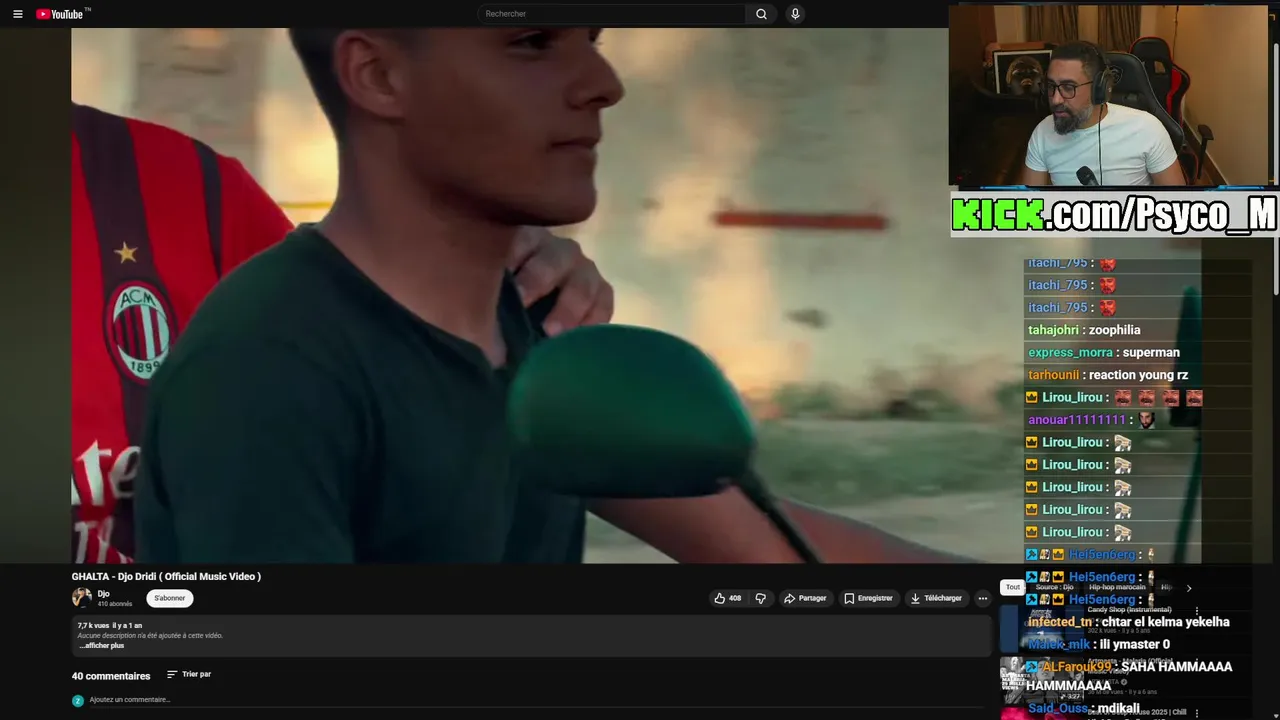Select the Source : Djo chip
The image size is (1280, 720).
point(1054,587)
